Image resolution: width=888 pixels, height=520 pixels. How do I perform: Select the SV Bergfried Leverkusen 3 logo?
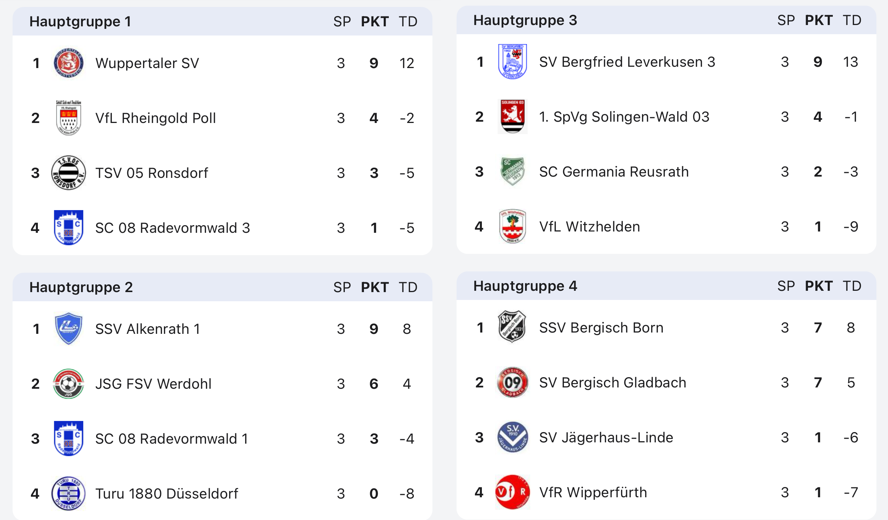(x=512, y=62)
